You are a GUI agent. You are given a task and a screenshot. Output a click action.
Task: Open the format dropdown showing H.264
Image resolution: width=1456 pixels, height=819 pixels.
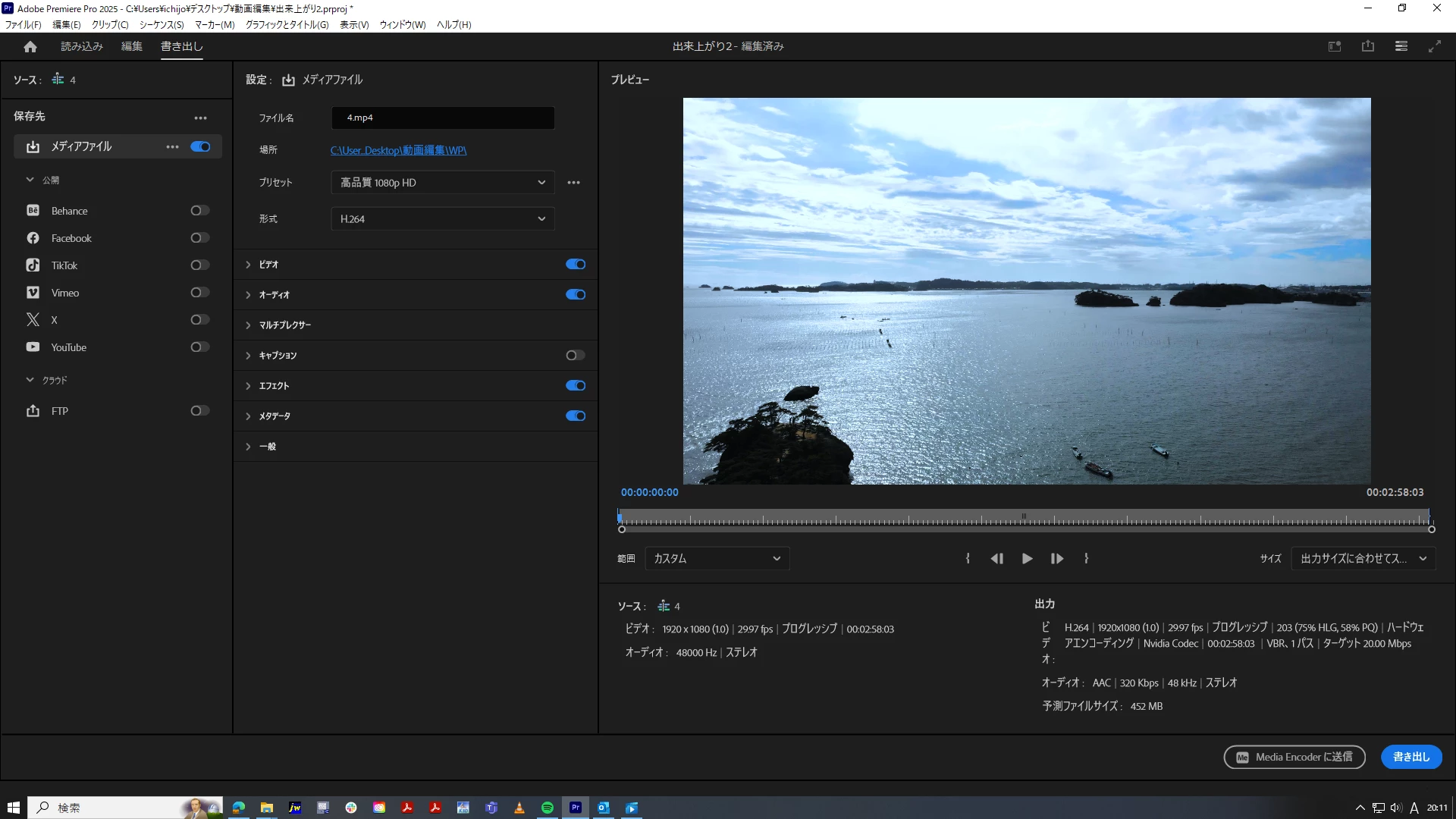(x=443, y=219)
